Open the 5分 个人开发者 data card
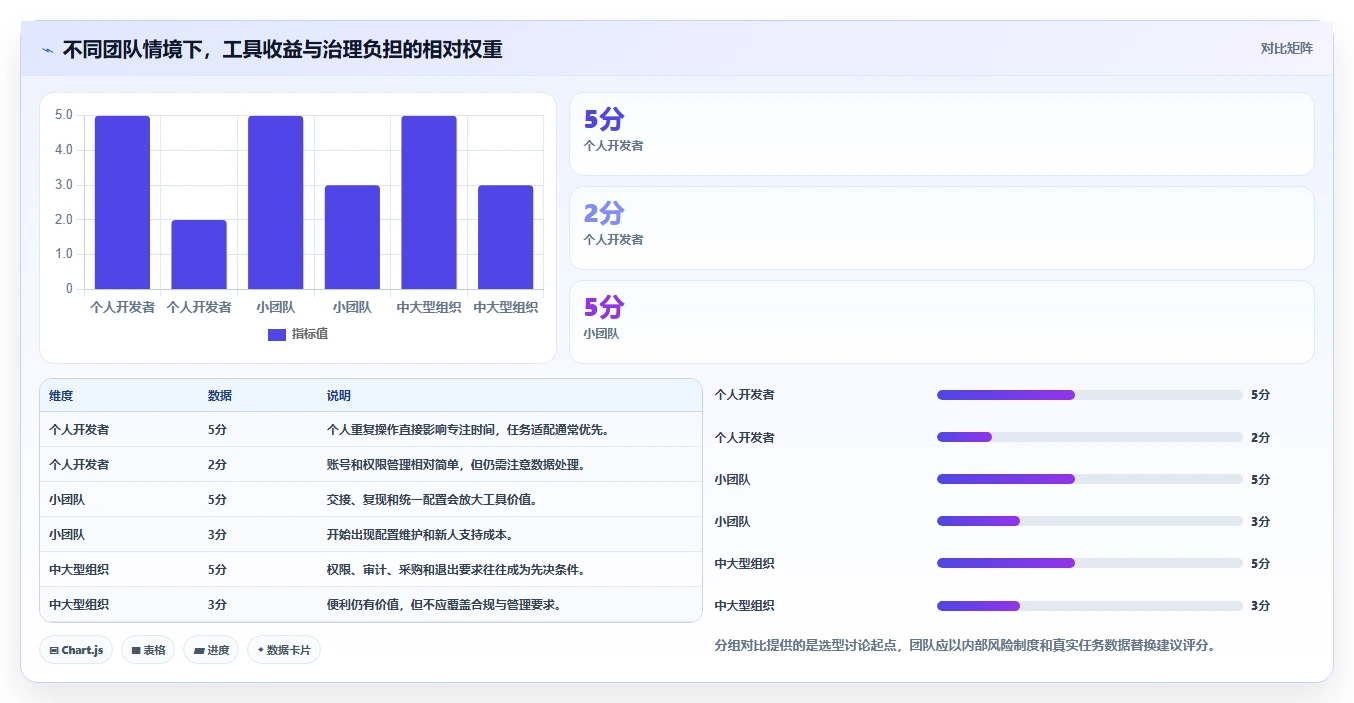This screenshot has width=1354, height=703. (x=941, y=134)
